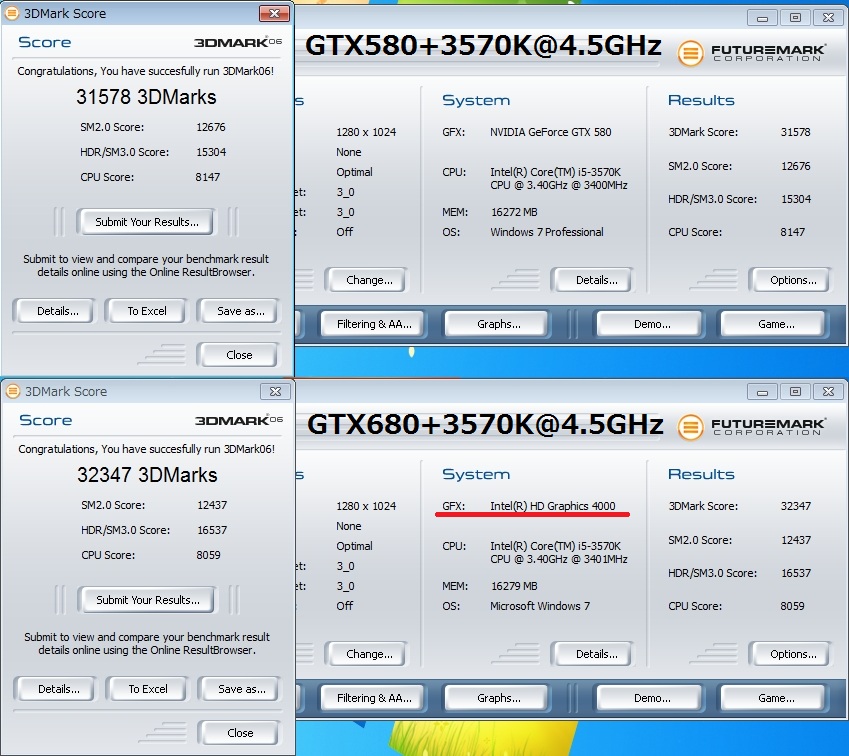Click the red X on top 3DMark Score titlebar
The image size is (849, 756).
[x=274, y=13]
